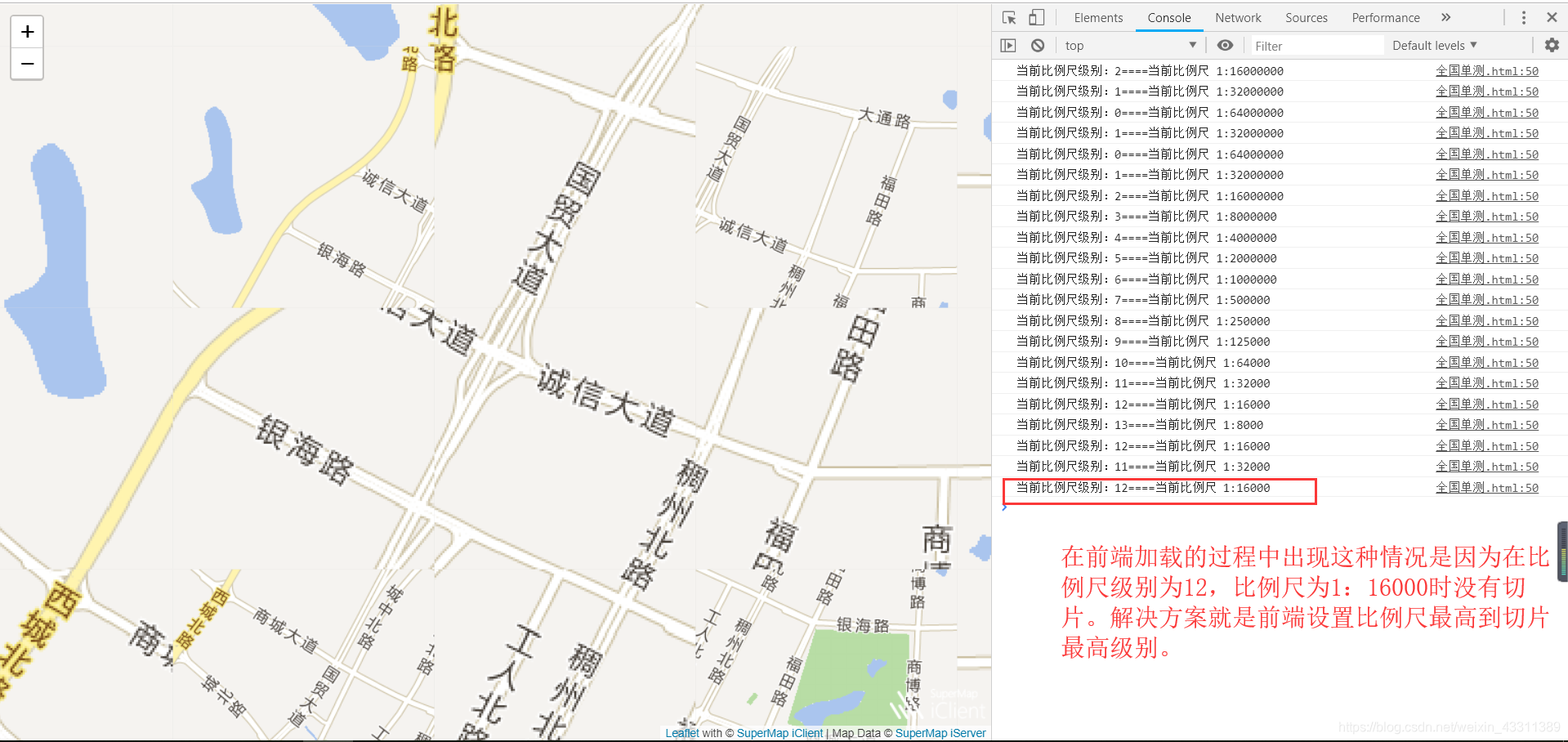Switch to the Elements panel
Screen dimensions: 1568x742
(x=1098, y=17)
